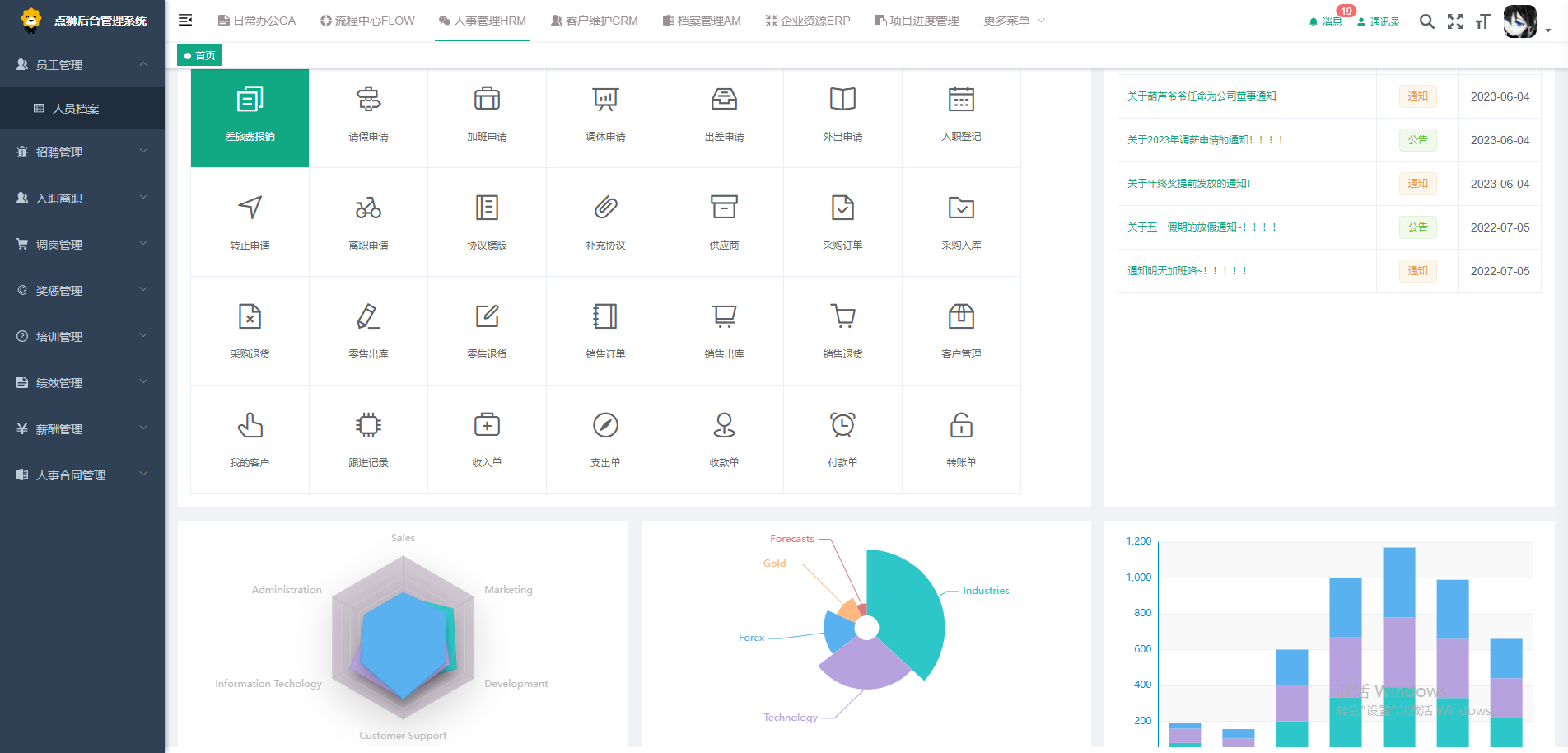The height and width of the screenshot is (753, 1568).
Task: Expand the 入职离职 sidebar section
Action: coord(82,198)
